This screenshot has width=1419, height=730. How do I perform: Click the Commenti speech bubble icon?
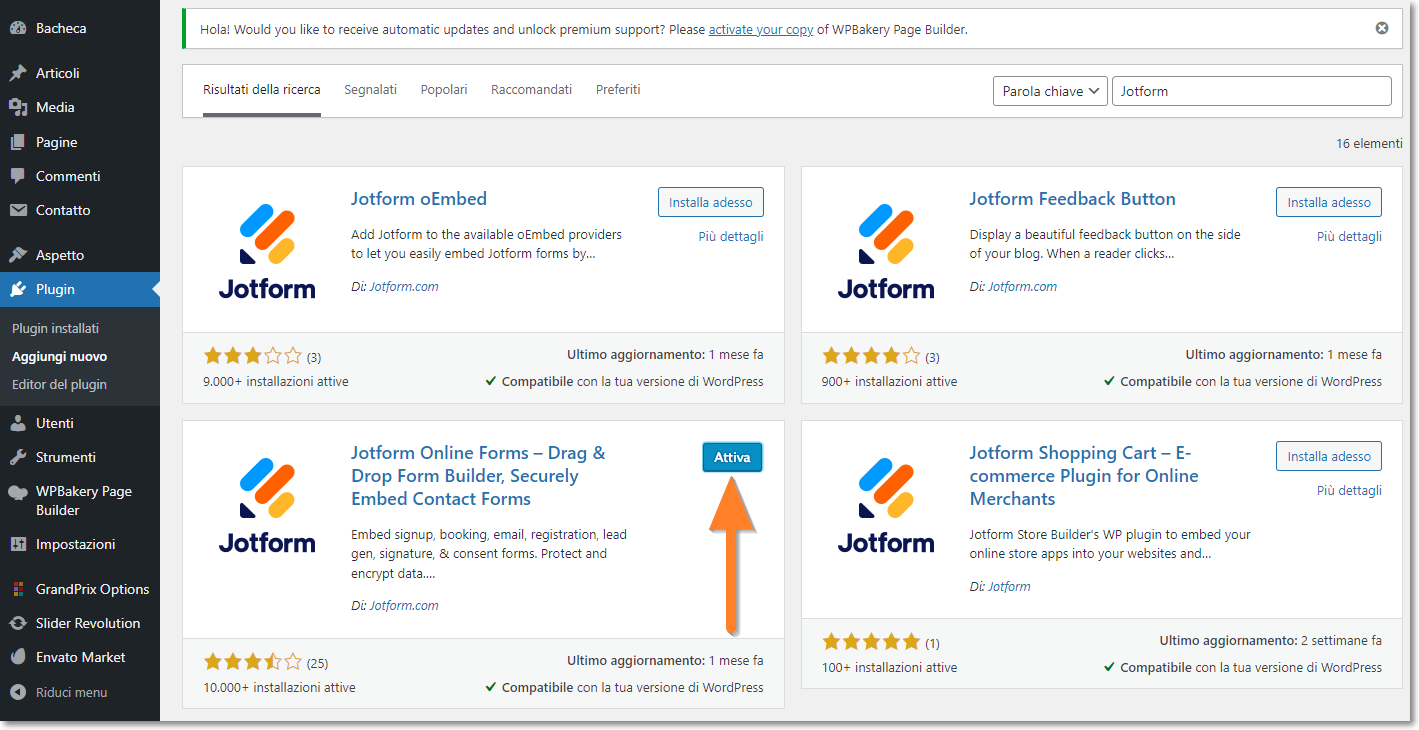[18, 176]
